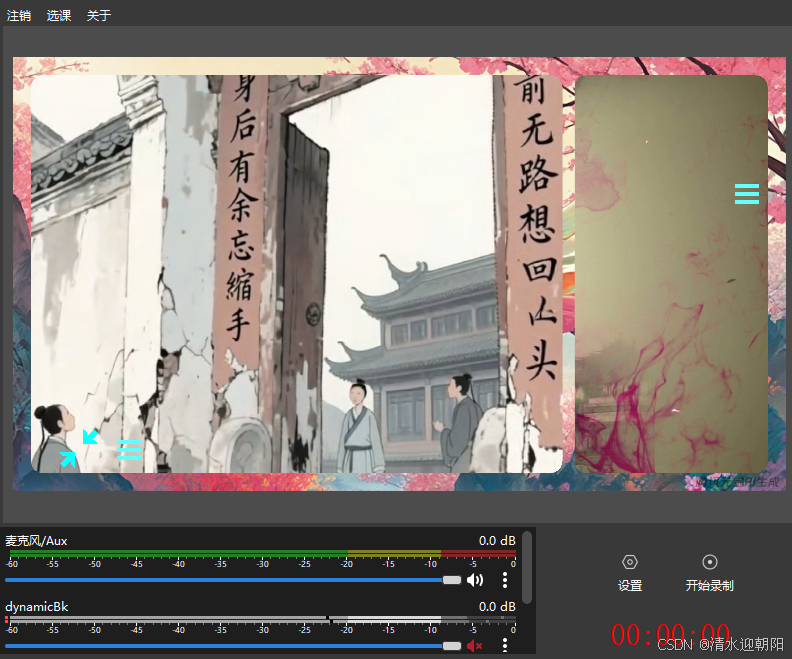Viewport: 792px width, 659px height.
Task: Click the dynamicBk 0.0 dB value
Action: pos(497,606)
